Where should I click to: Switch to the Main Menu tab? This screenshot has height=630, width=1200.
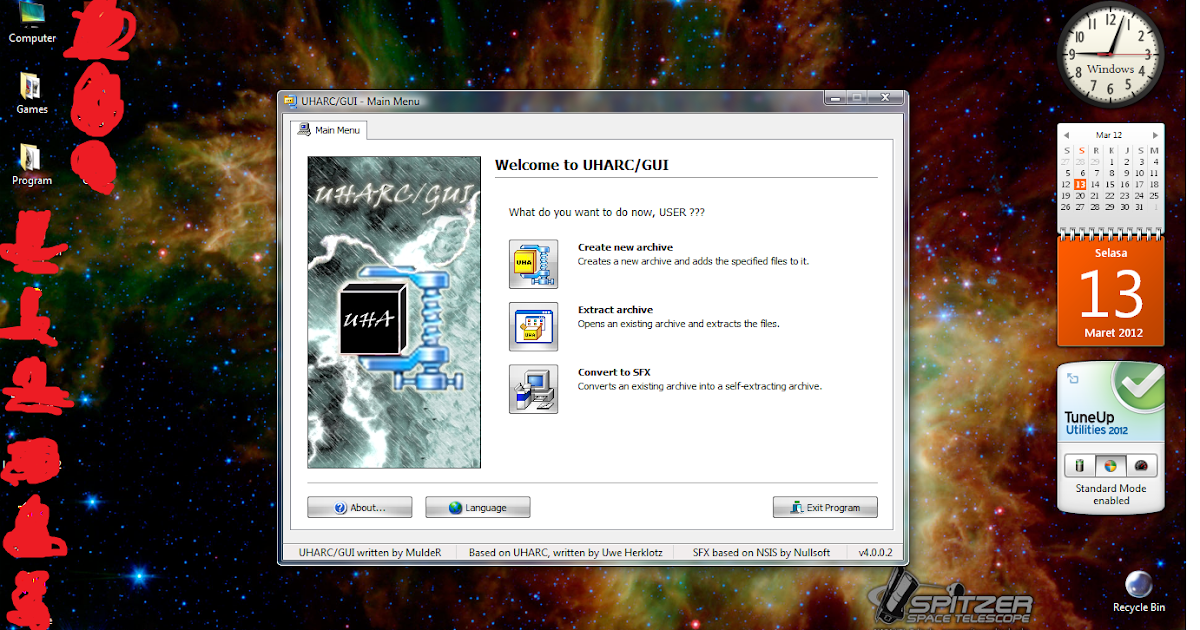click(x=329, y=130)
